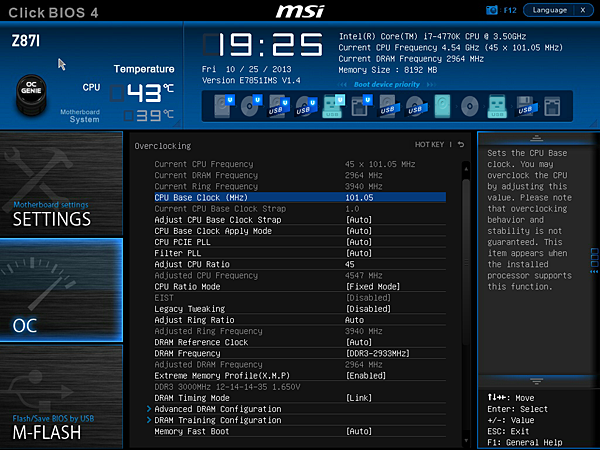
Task: Select the UEFI USB CD/DVD boot icon
Action: click(307, 106)
